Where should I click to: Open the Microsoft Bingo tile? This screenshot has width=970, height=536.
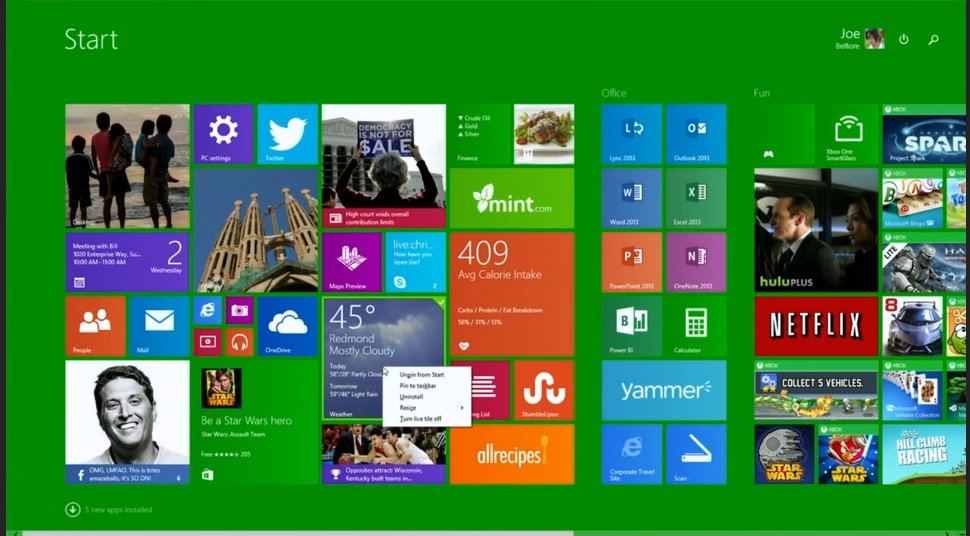pyautogui.click(x=912, y=198)
